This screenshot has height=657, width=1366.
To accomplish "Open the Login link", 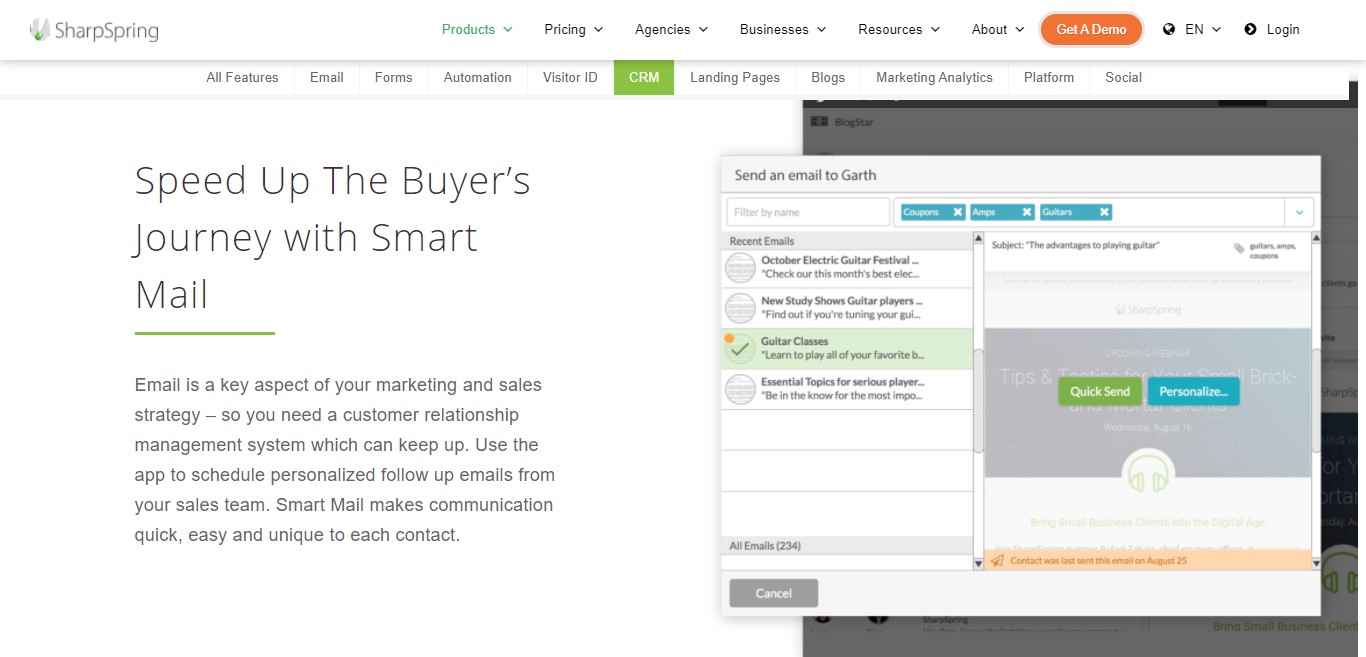I will pos(1272,29).
